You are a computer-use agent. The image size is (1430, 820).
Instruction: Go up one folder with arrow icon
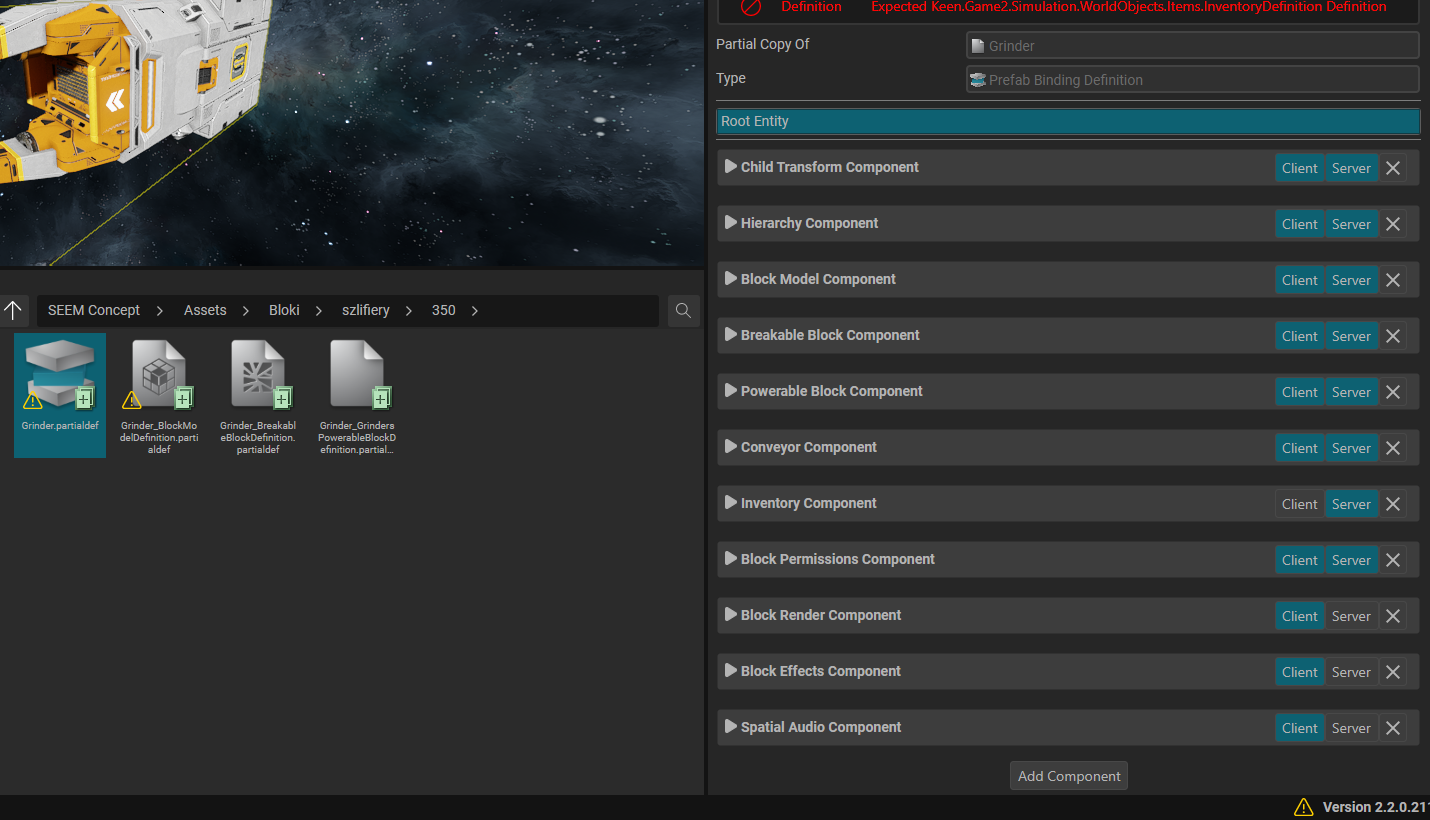[x=13, y=311]
